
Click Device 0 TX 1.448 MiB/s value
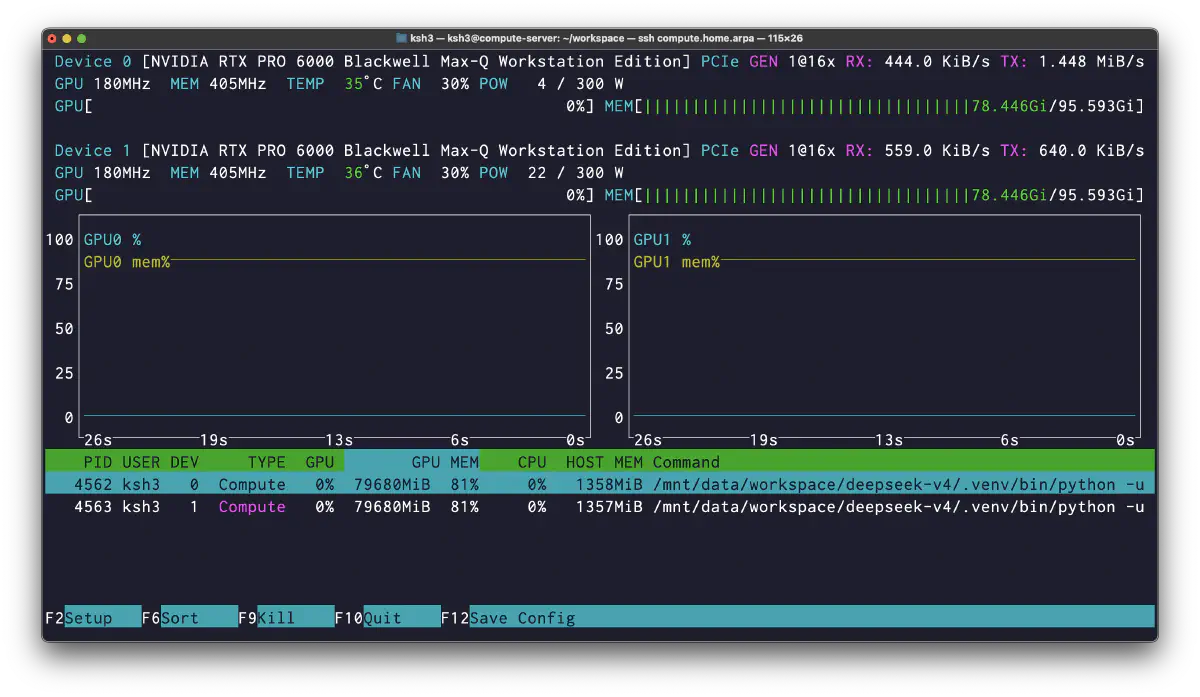[1092, 62]
